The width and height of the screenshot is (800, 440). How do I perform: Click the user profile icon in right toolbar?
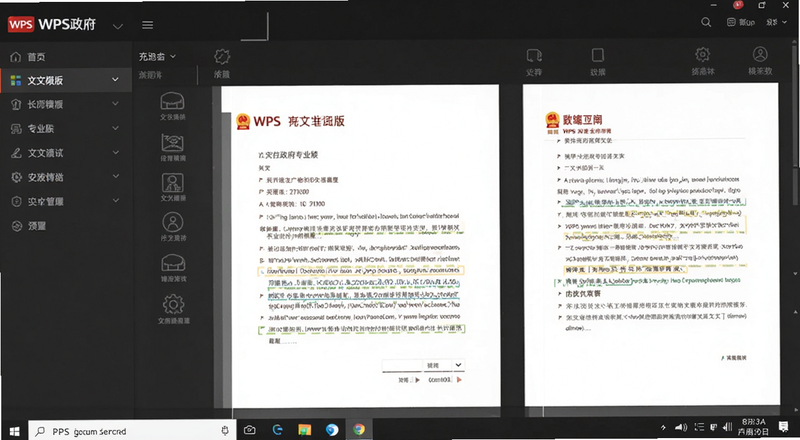pos(760,54)
